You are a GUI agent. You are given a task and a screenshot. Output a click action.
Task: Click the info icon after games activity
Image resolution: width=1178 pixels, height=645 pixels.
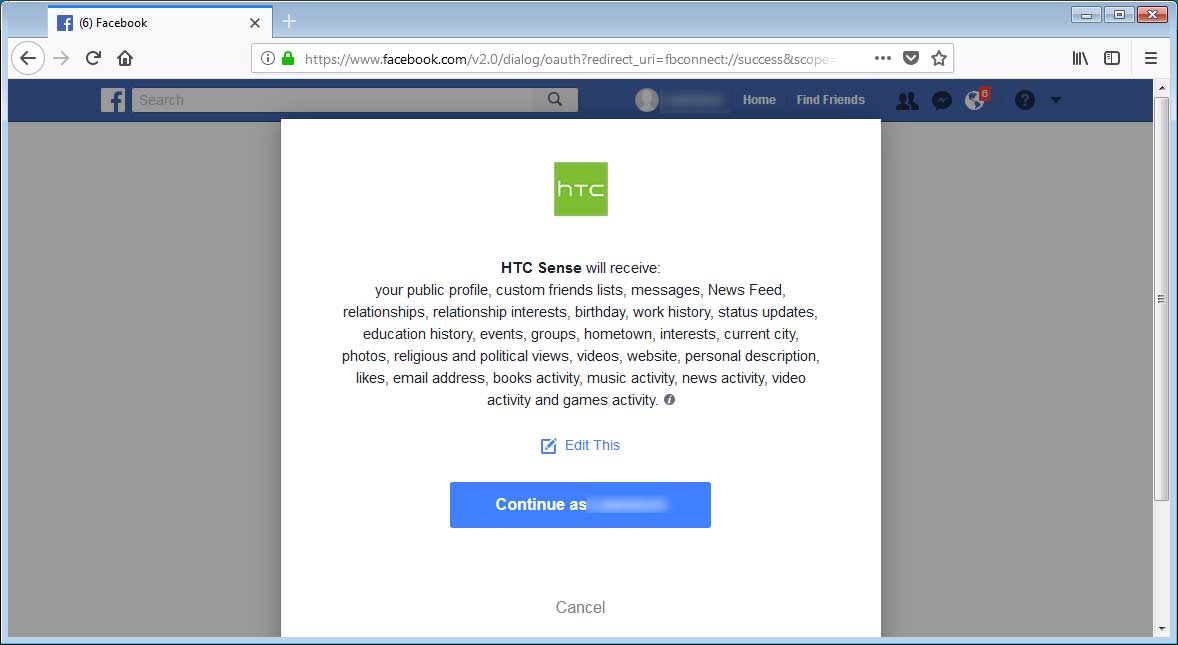[x=669, y=399]
